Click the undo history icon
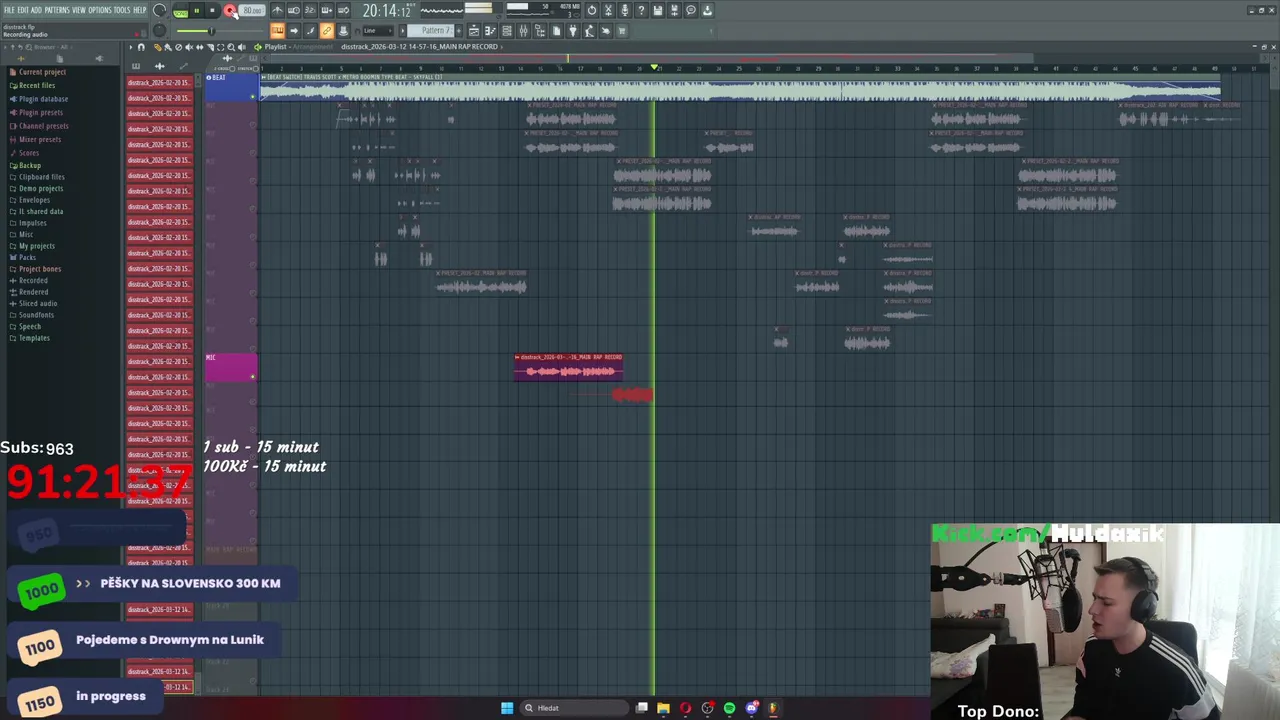Viewport: 1280px width, 720px height. point(591,10)
